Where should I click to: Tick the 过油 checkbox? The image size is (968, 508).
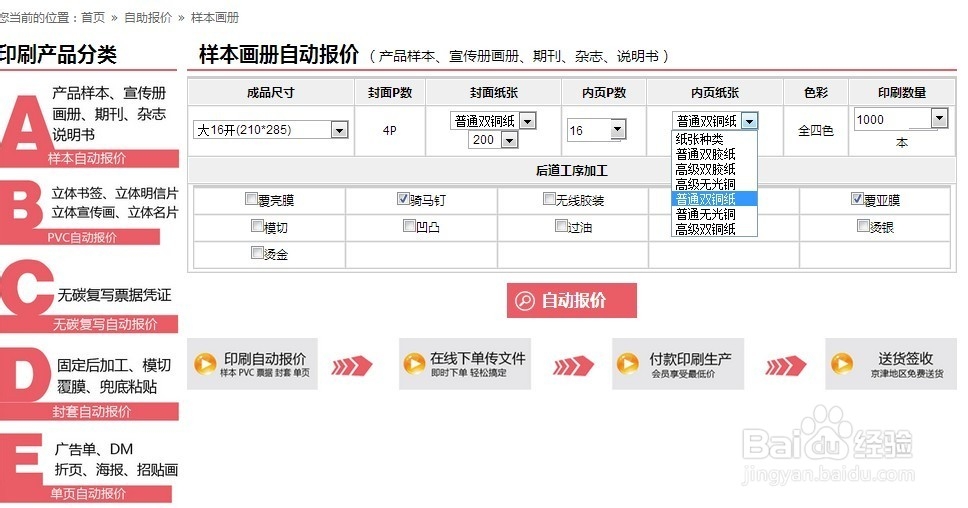click(x=561, y=226)
